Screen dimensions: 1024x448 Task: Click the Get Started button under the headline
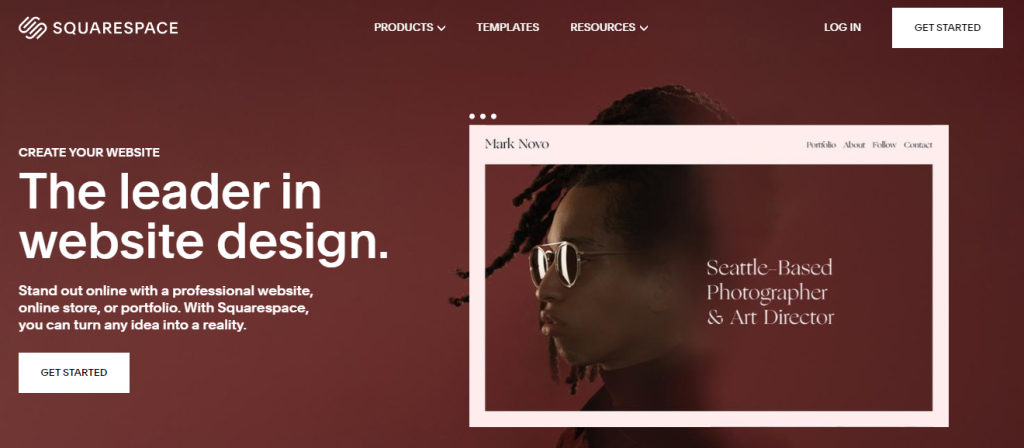74,373
